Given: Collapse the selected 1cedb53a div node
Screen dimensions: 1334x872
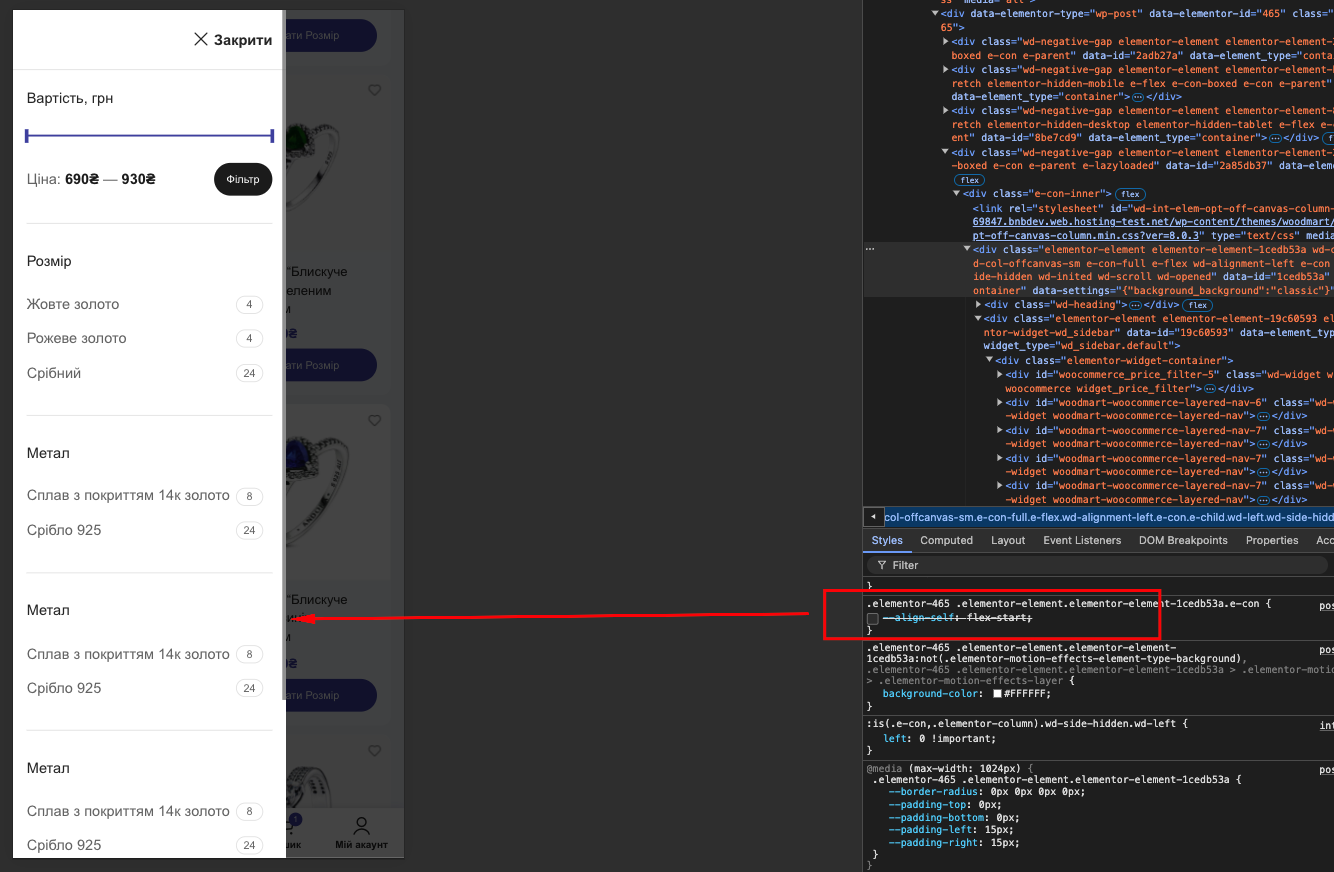Looking at the screenshot, I should point(967,248).
